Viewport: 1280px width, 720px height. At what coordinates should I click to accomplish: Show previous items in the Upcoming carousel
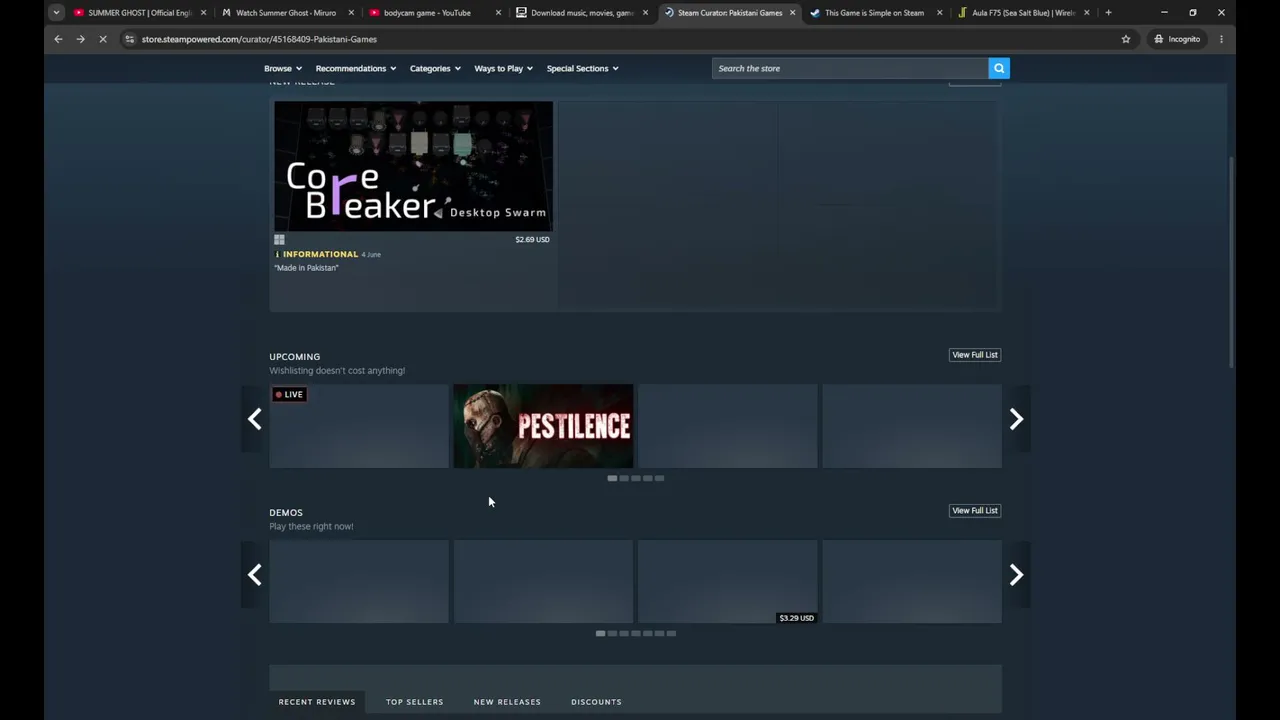(x=255, y=419)
